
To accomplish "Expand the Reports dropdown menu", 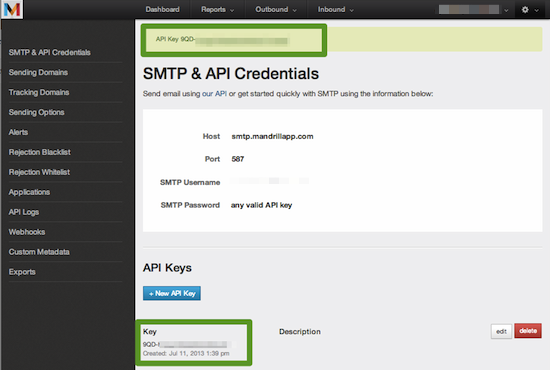I will click(217, 9).
